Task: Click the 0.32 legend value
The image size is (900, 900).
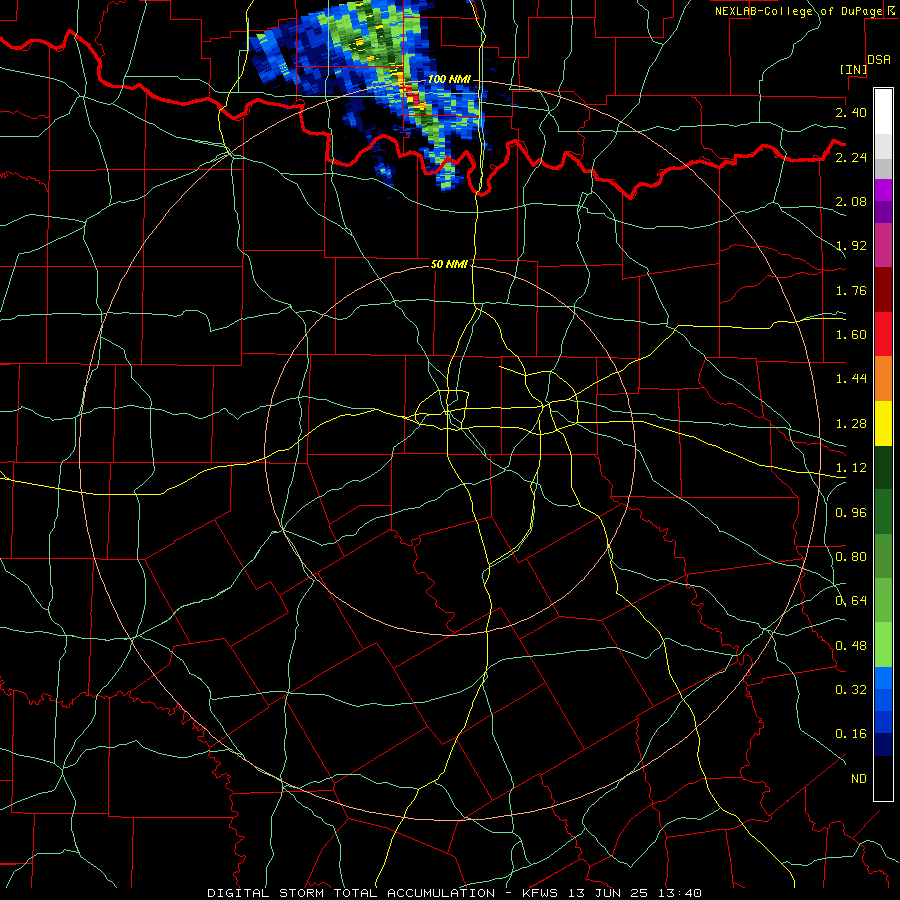Action: [x=851, y=690]
